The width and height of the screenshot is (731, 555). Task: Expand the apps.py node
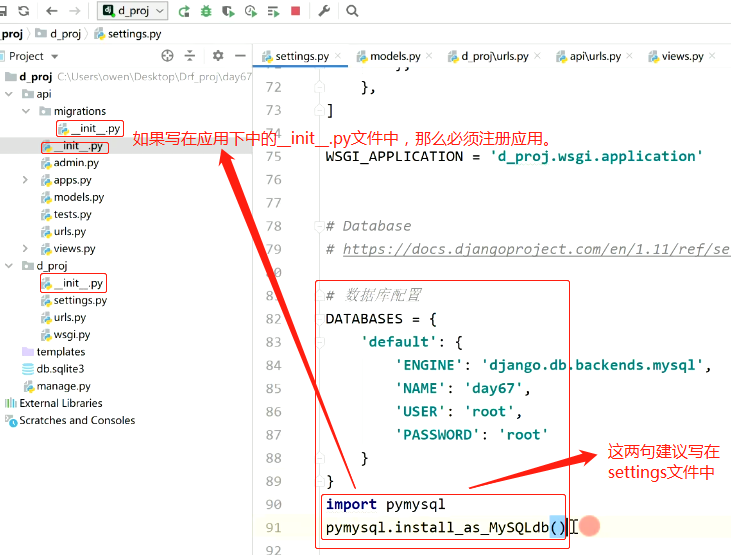point(25,180)
